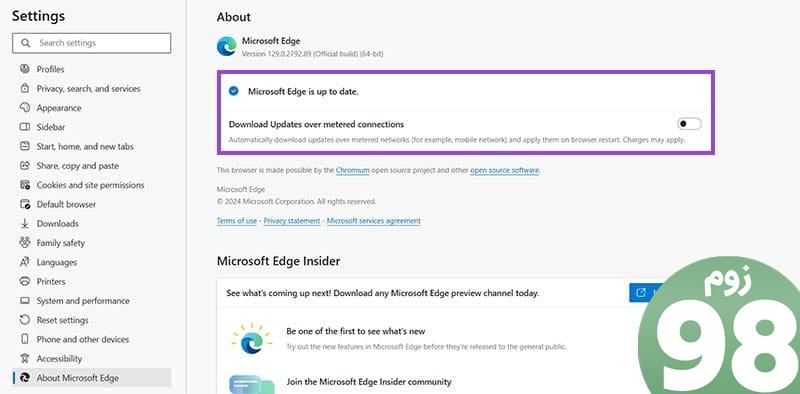Click the Printers icon in settings menu

click(x=24, y=281)
